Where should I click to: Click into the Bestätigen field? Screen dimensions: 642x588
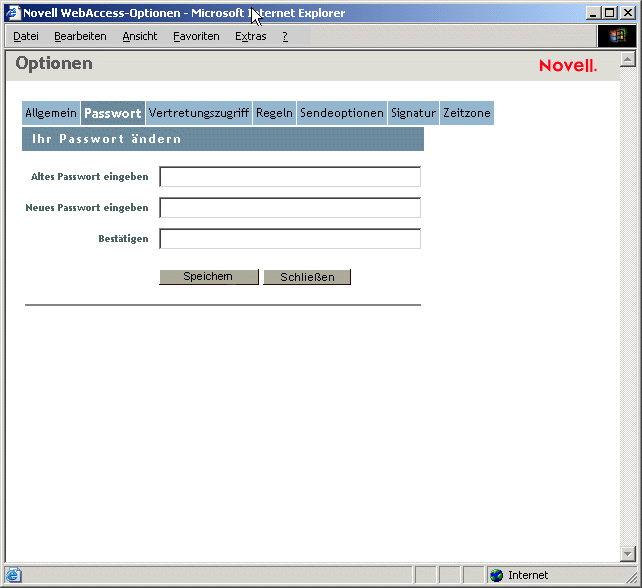coord(290,239)
